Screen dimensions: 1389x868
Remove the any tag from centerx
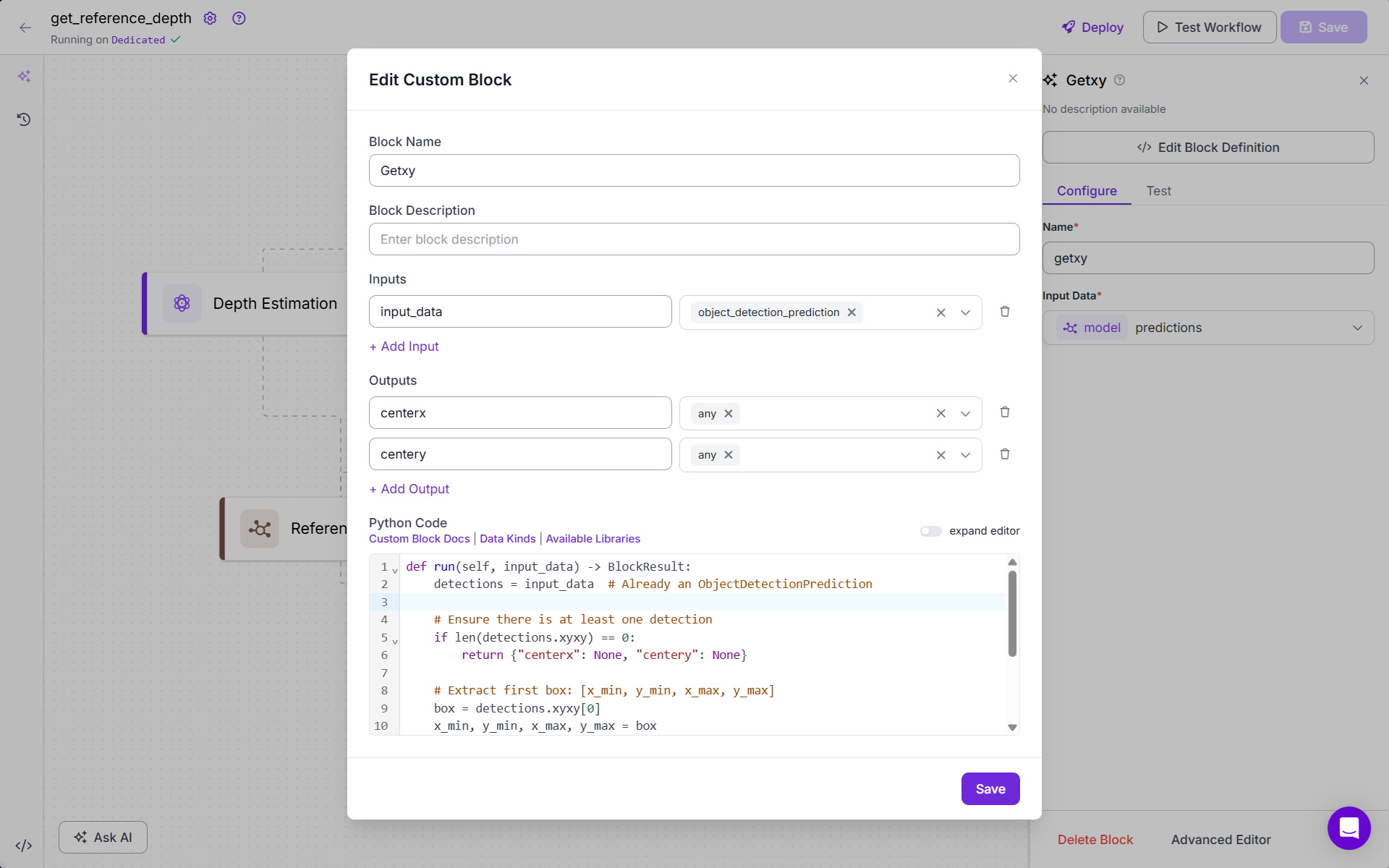pos(729,414)
